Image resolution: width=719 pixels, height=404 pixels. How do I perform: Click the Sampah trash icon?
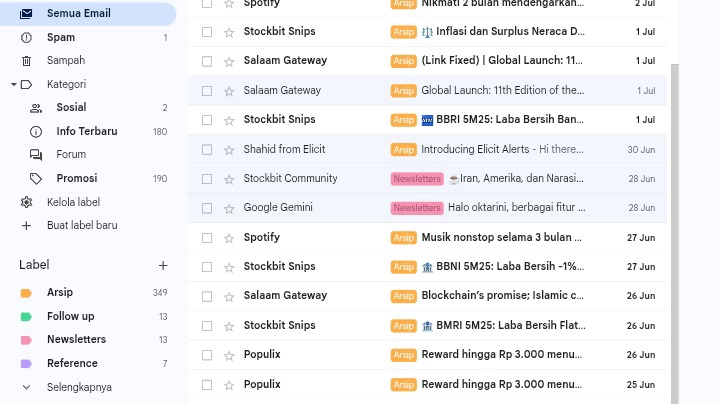tap(27, 61)
